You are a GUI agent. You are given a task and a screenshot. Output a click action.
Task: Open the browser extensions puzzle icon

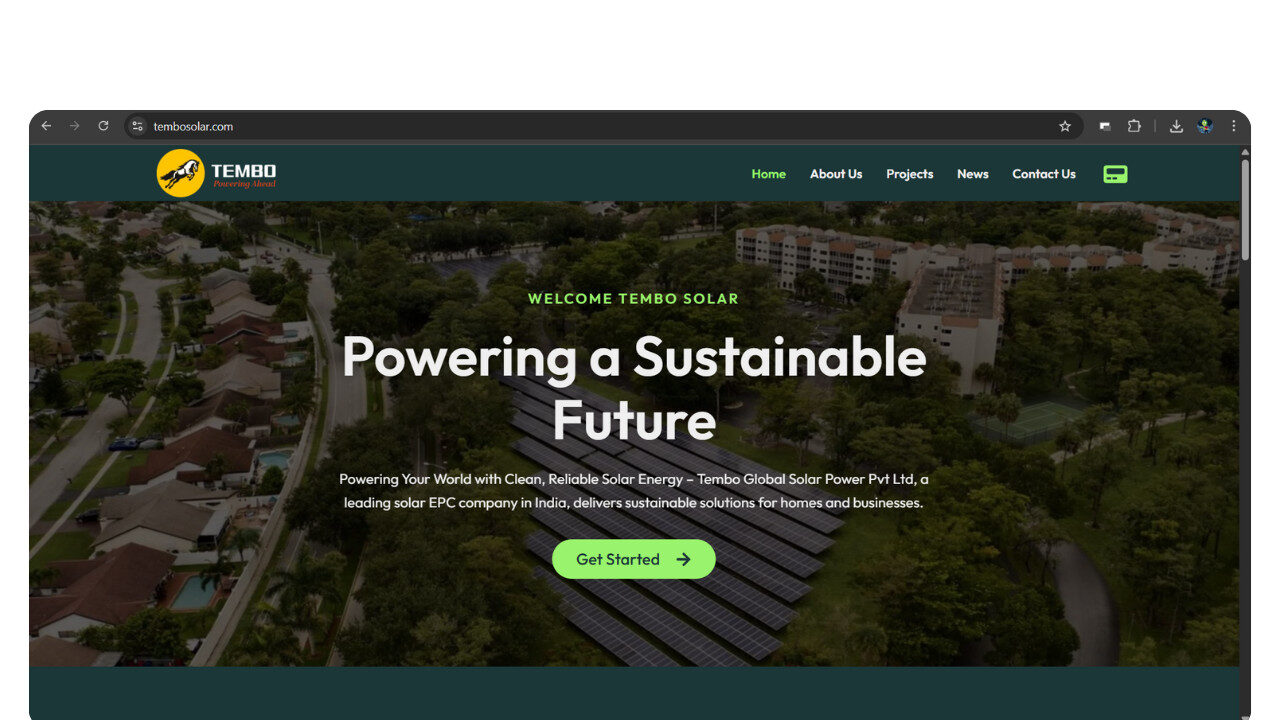[1134, 126]
